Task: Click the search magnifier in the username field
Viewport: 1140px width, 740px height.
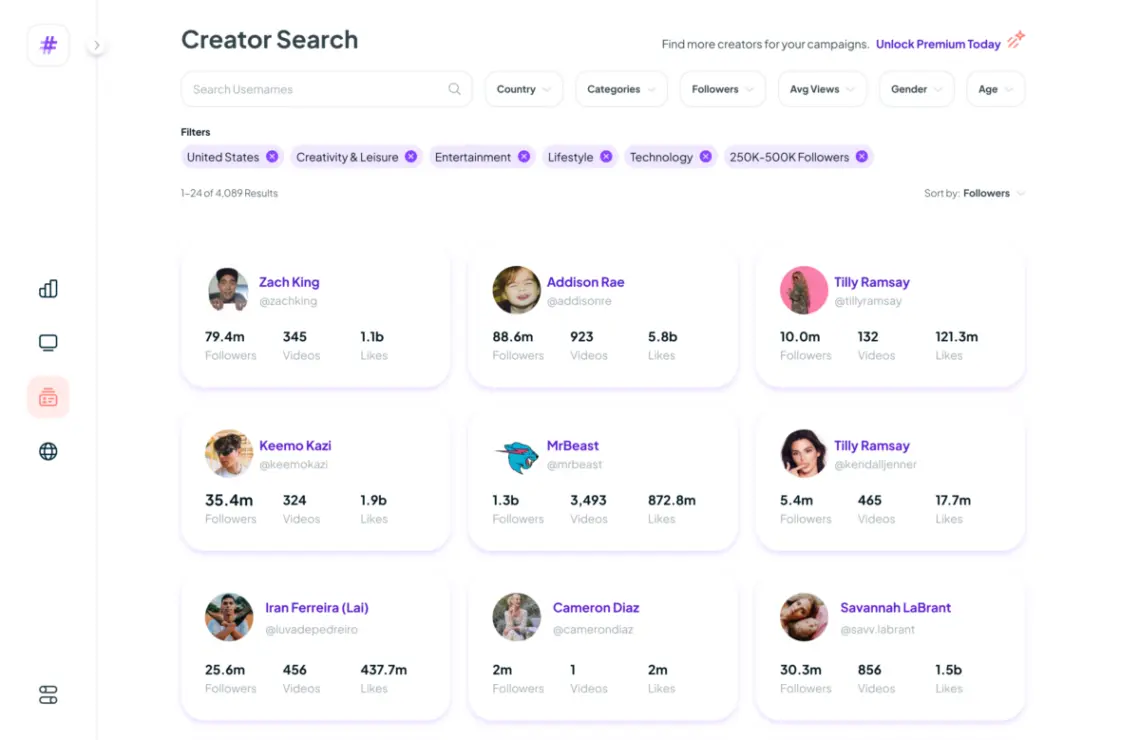Action: pyautogui.click(x=454, y=89)
